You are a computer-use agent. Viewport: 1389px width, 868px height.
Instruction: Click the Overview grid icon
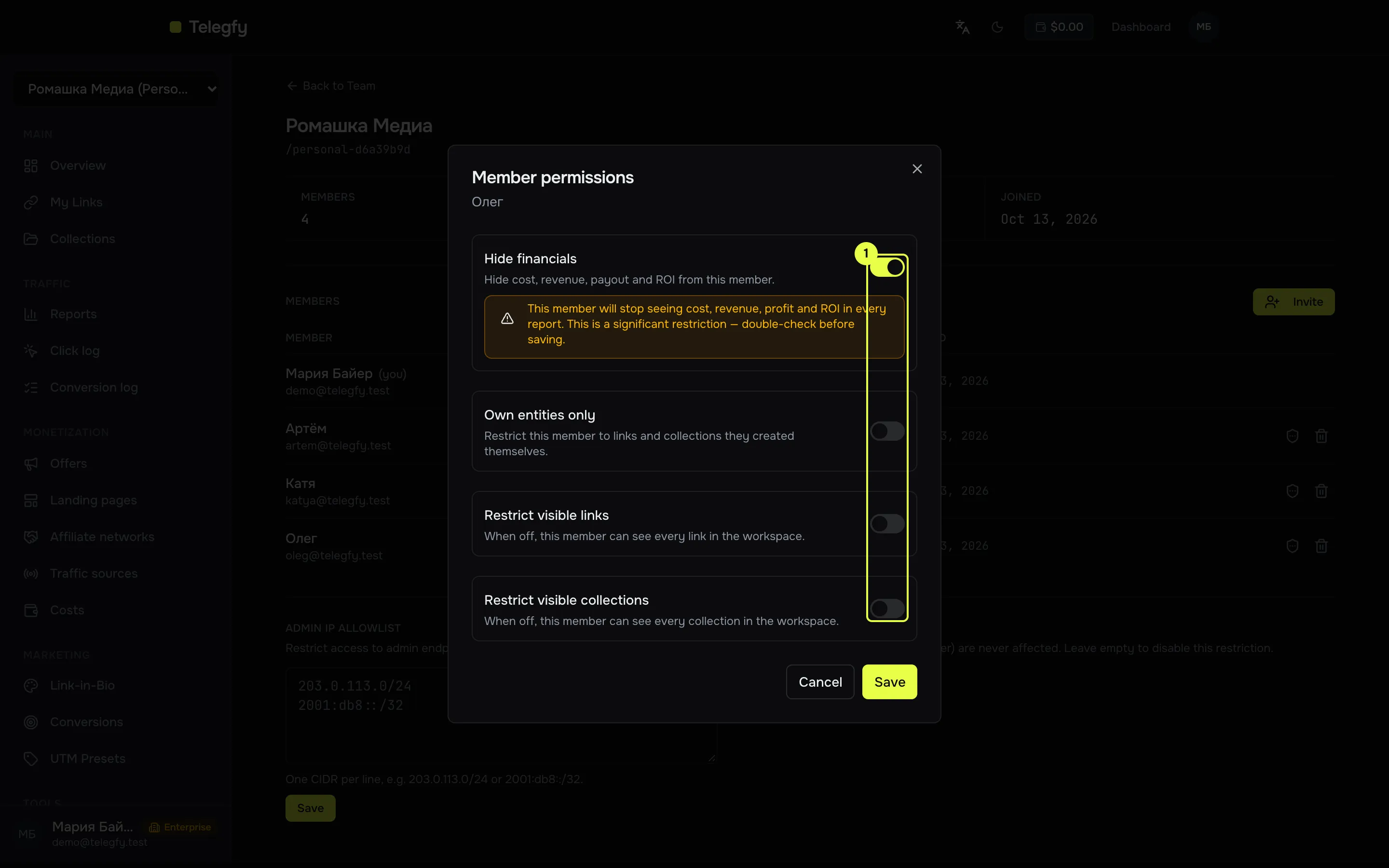[31, 166]
